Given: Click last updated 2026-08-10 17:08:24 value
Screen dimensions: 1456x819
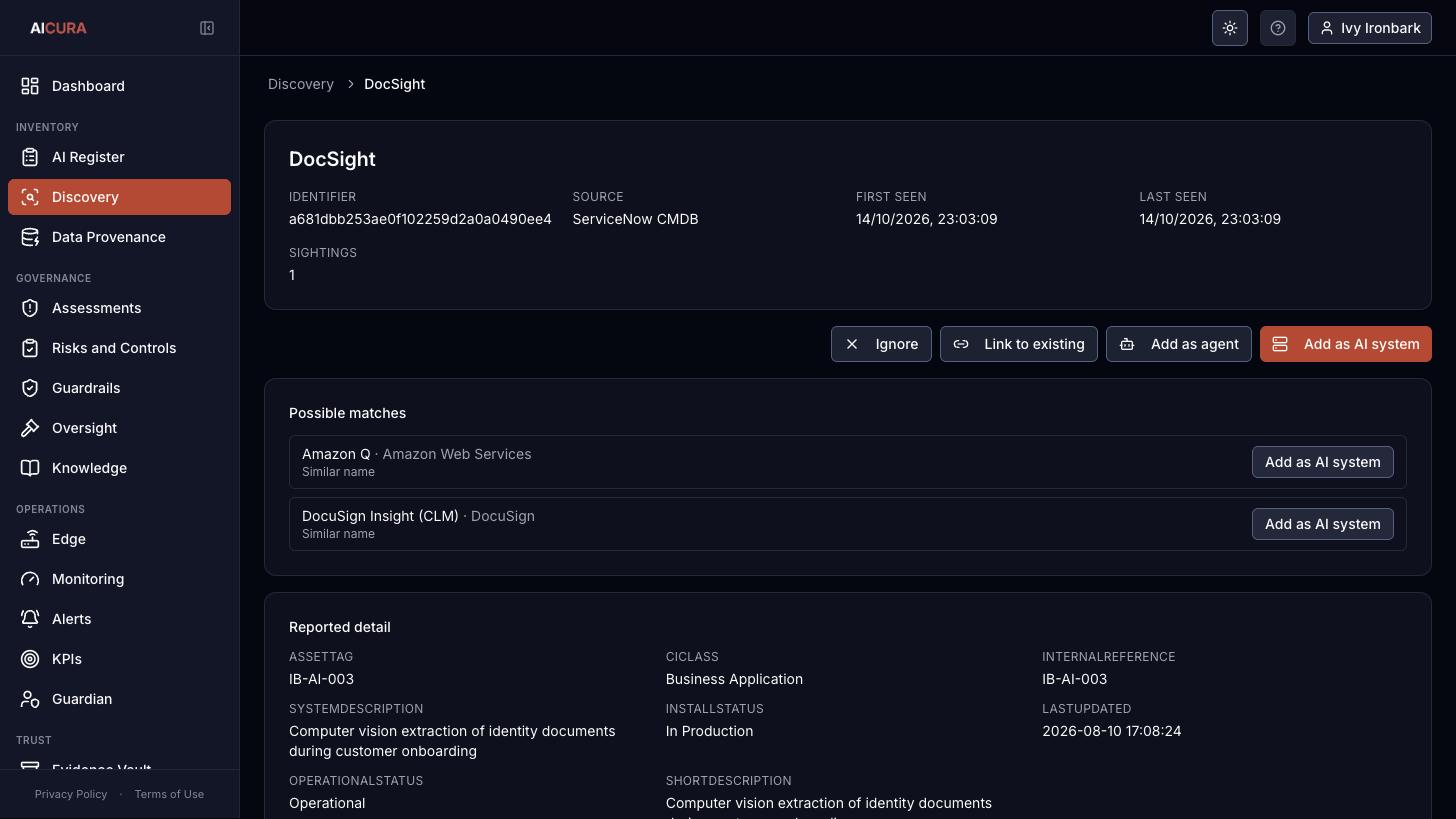Looking at the screenshot, I should [1111, 731].
